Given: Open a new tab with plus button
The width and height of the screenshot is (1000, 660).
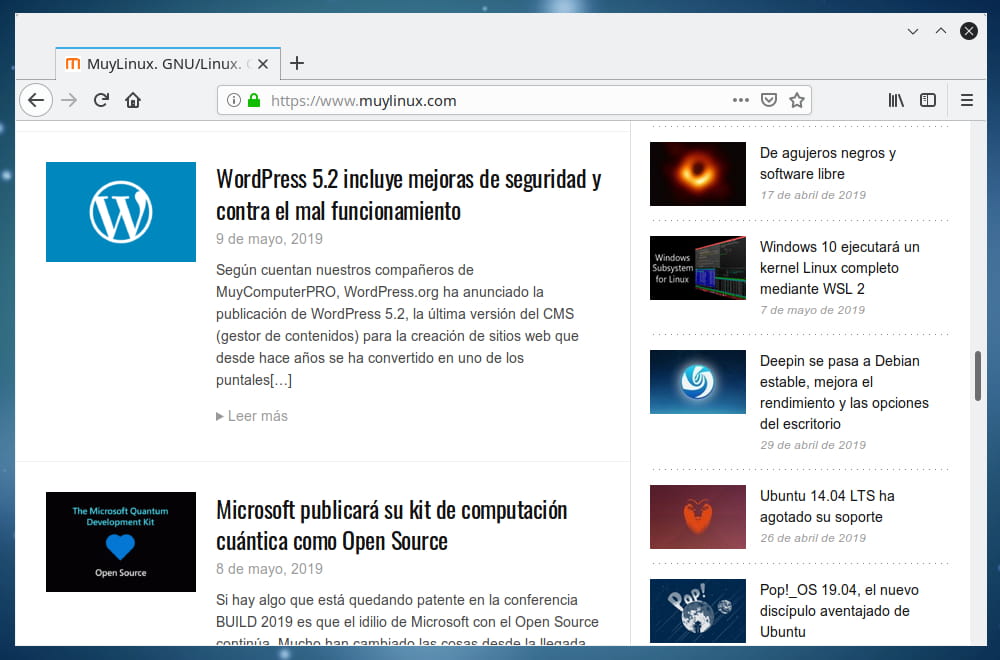Looking at the screenshot, I should coord(297,64).
